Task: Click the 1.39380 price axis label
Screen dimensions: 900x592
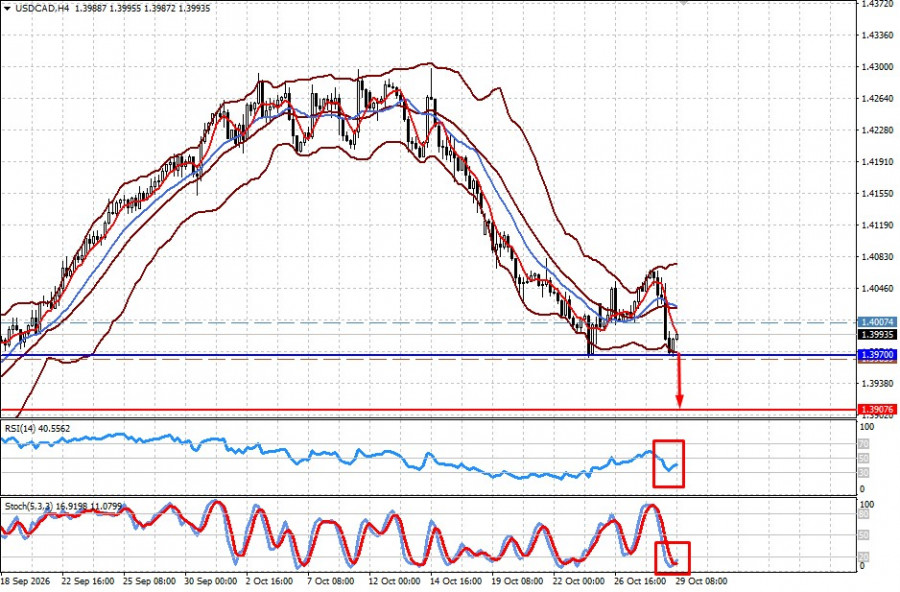Action: 878,383
